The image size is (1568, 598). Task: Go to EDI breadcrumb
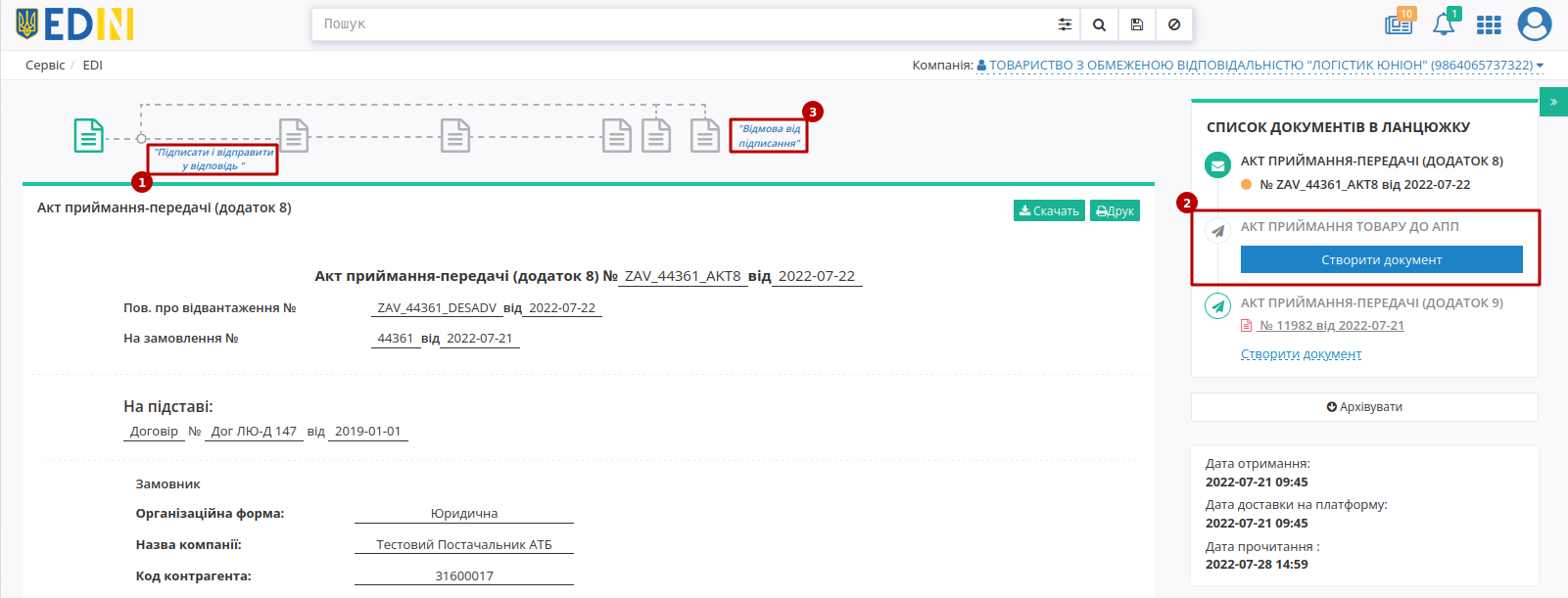point(92,66)
